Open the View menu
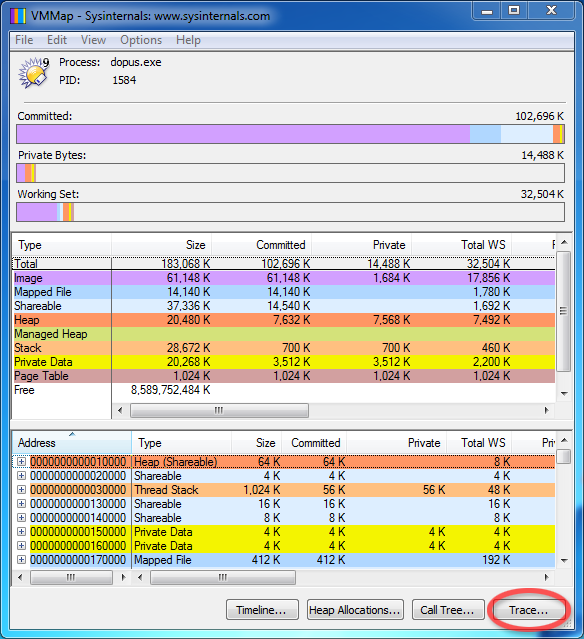This screenshot has width=584, height=639. pos(93,40)
